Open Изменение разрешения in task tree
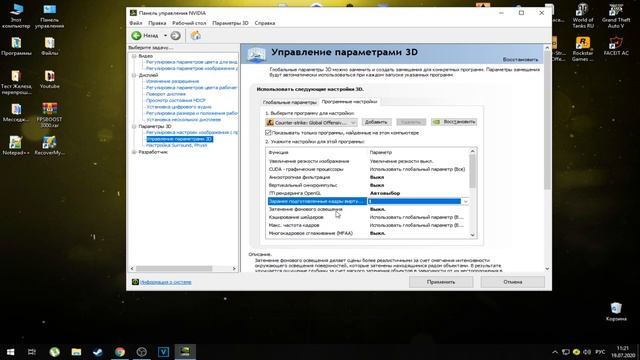 (172, 81)
